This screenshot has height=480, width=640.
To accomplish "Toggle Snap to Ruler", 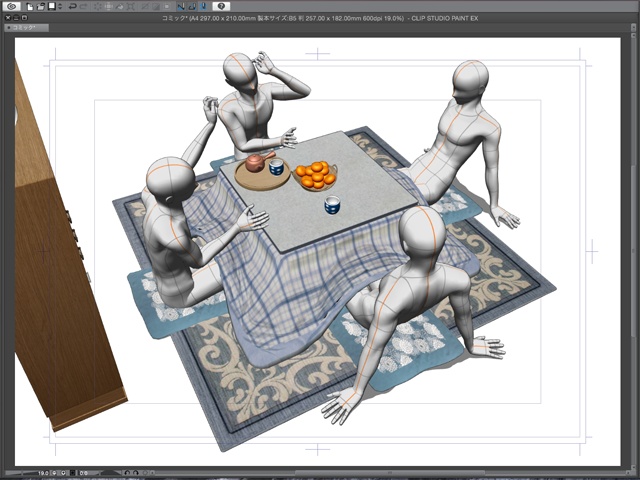I will 181,7.
